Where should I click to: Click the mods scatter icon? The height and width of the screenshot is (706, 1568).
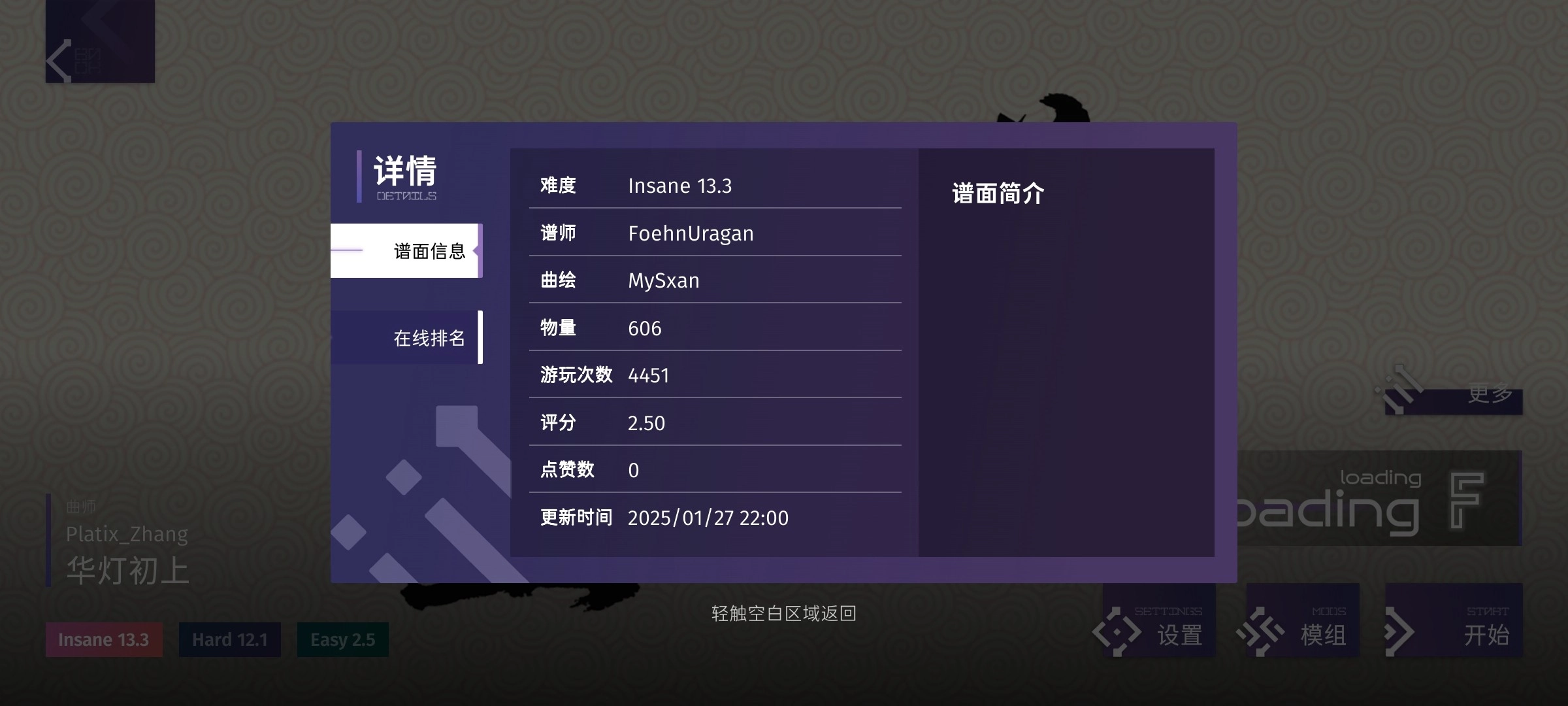coord(1260,631)
